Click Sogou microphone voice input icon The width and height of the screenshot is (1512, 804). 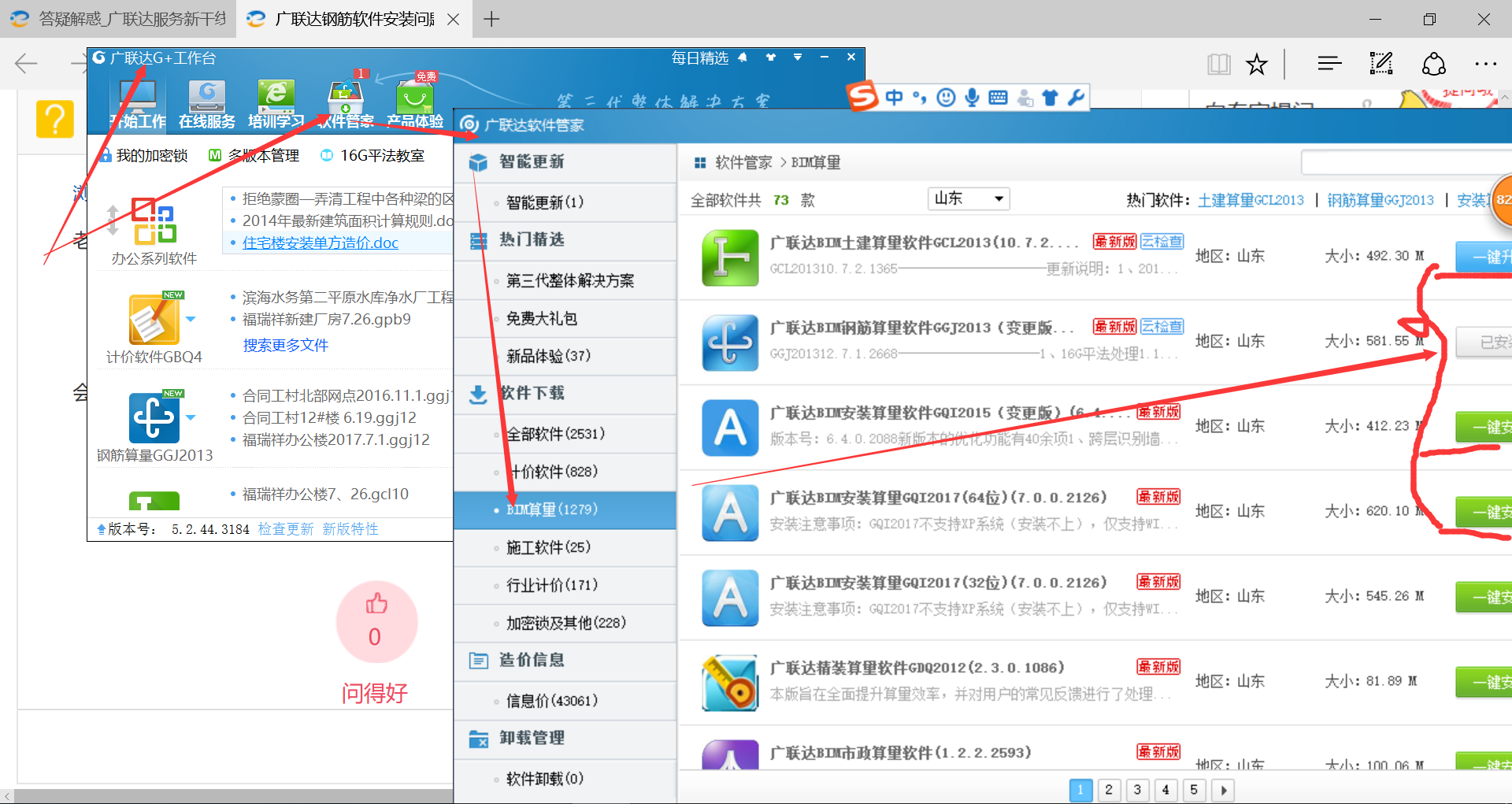pyautogui.click(x=973, y=98)
